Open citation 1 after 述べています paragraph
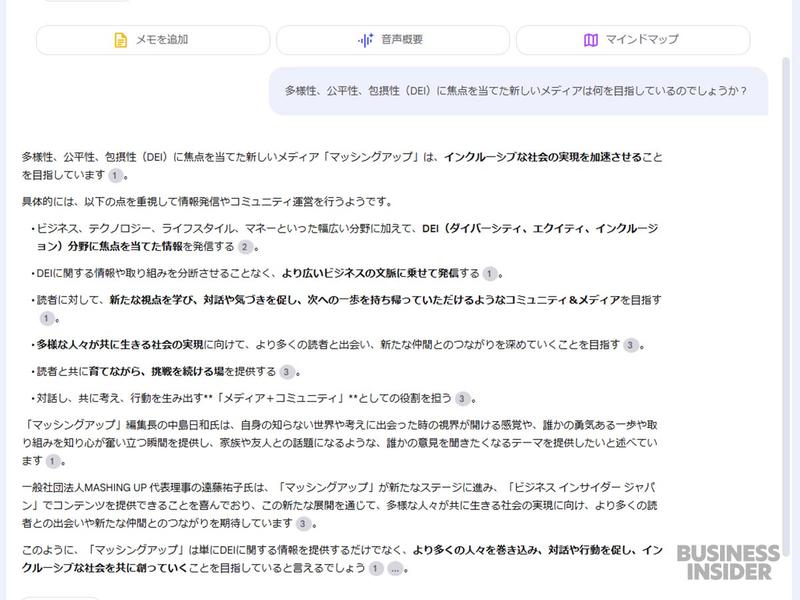 (53, 461)
